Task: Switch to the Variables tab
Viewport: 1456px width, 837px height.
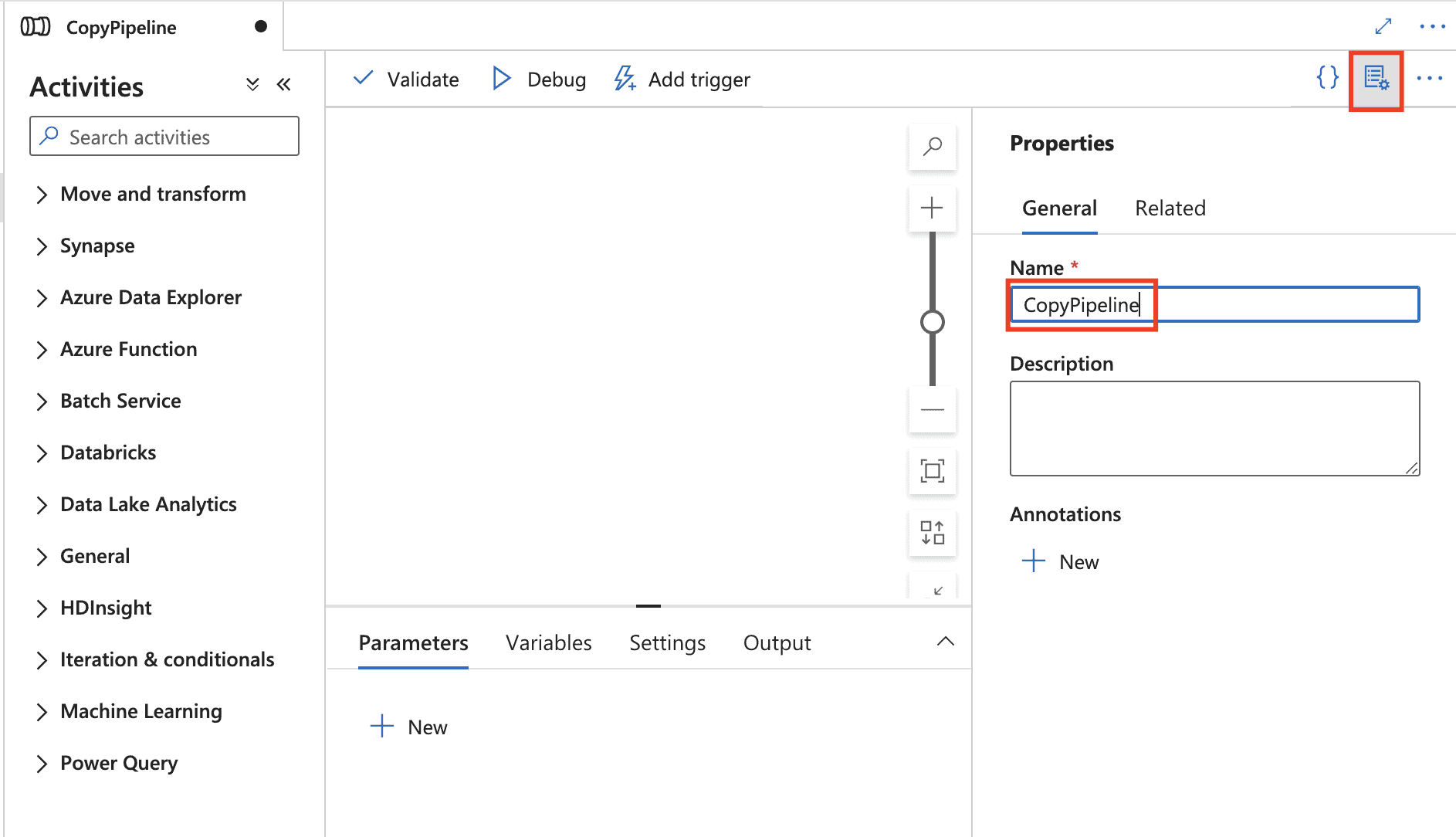Action: [x=548, y=643]
